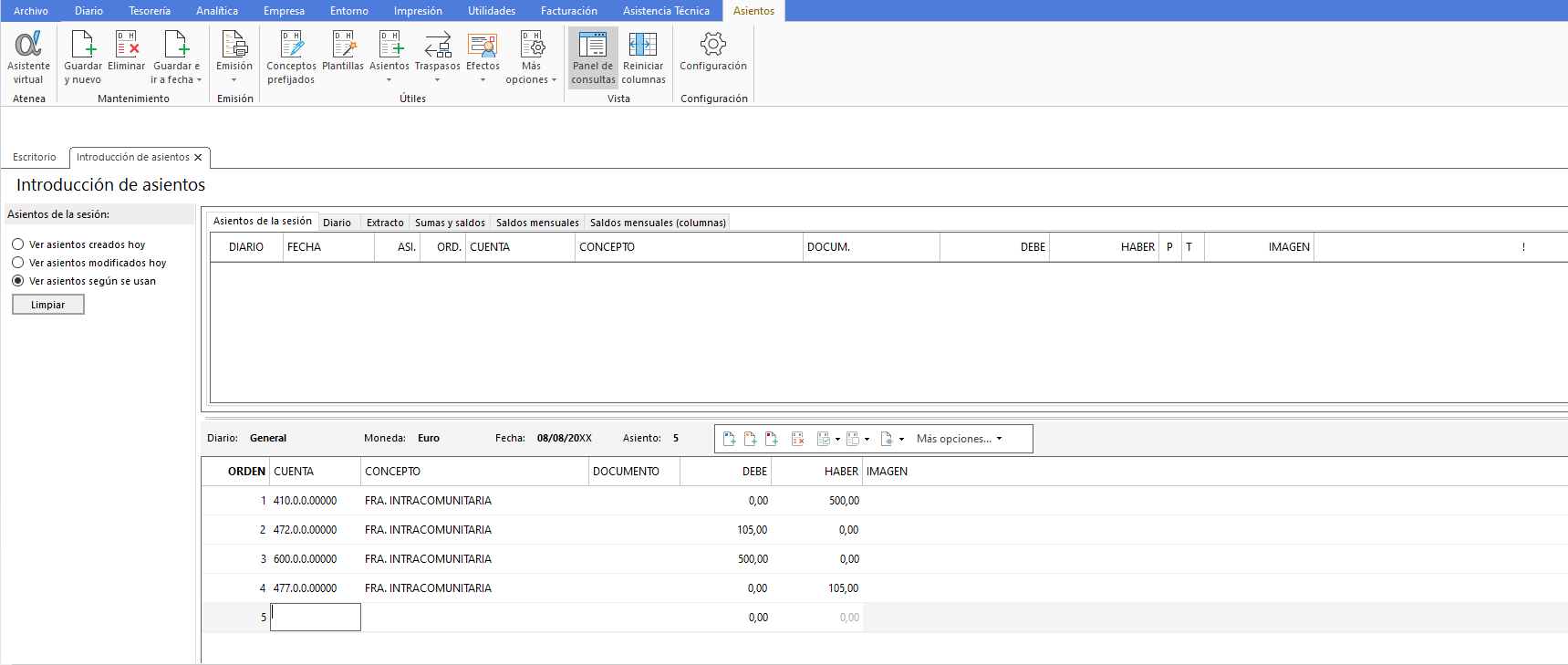Open the Plantillas tool
The height and width of the screenshot is (665, 1568).
coord(343,51)
